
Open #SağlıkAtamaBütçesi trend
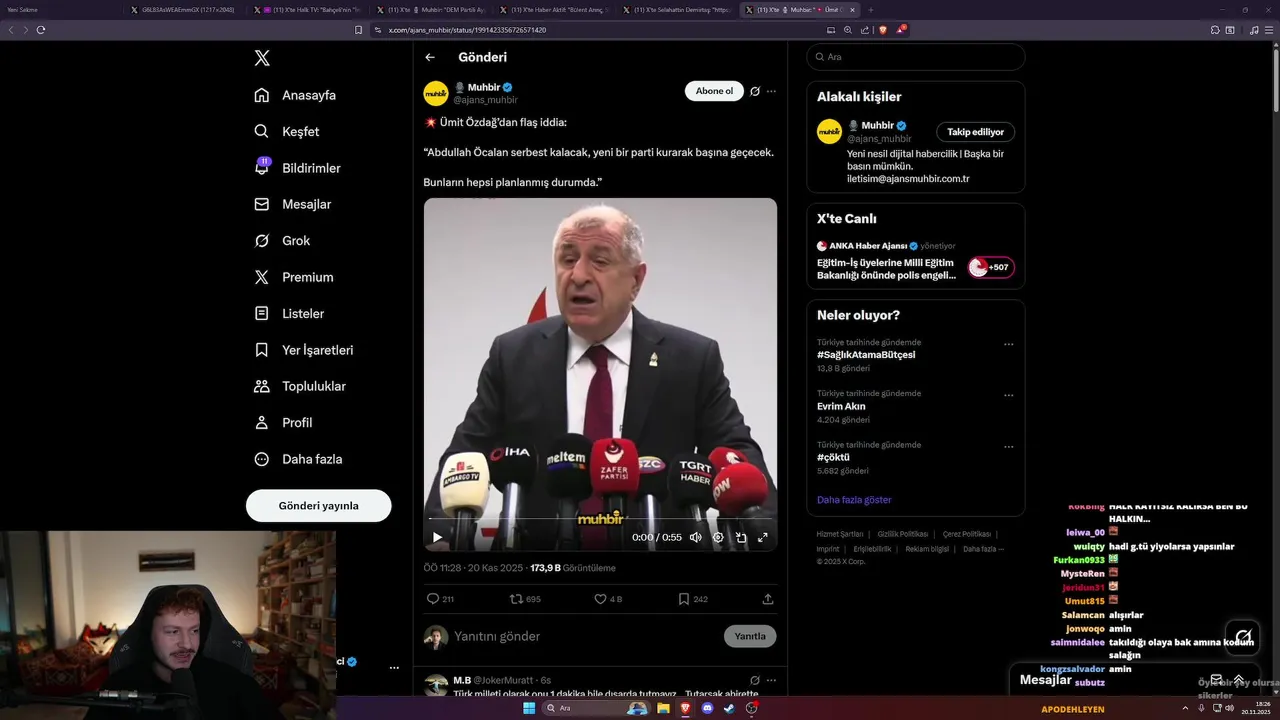[866, 354]
